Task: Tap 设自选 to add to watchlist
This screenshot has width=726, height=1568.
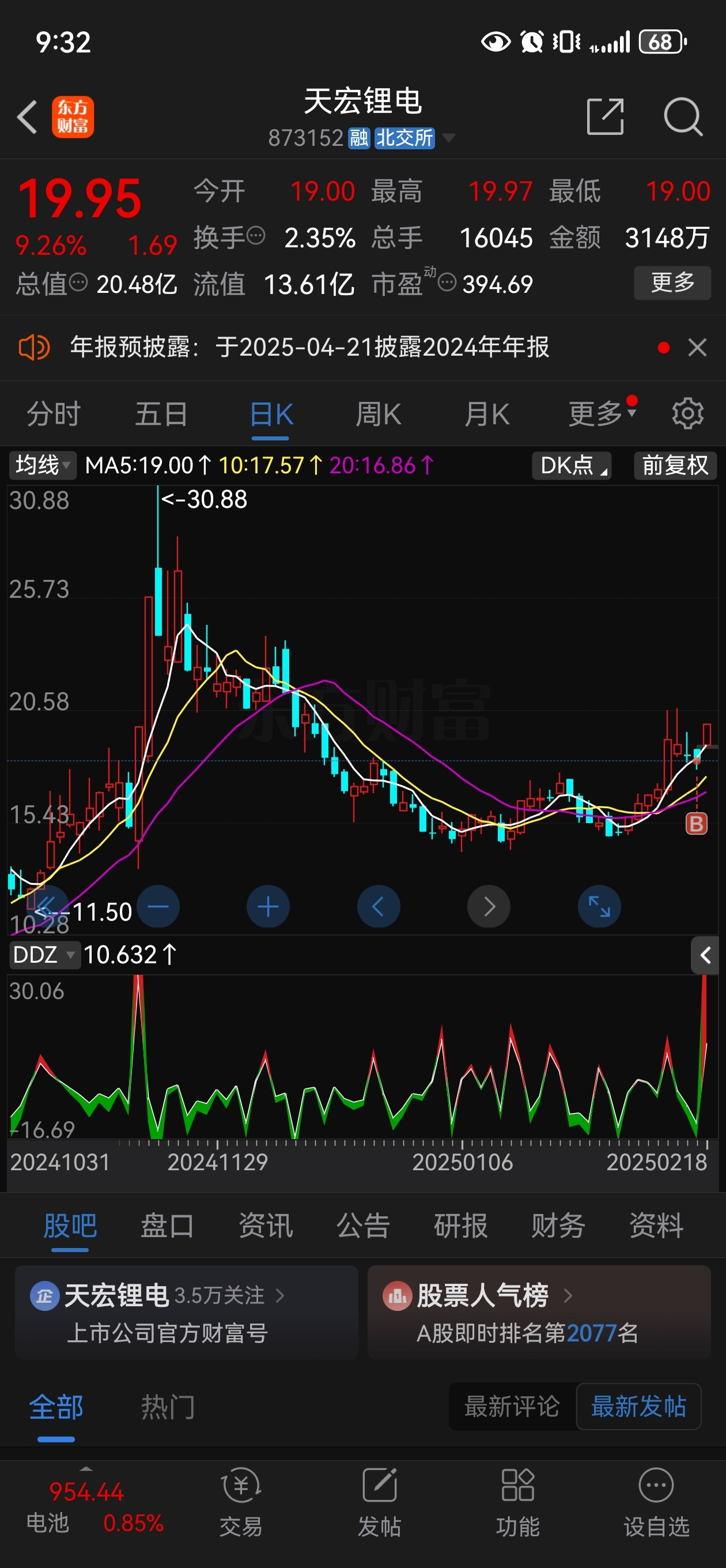Action: tap(656, 1502)
